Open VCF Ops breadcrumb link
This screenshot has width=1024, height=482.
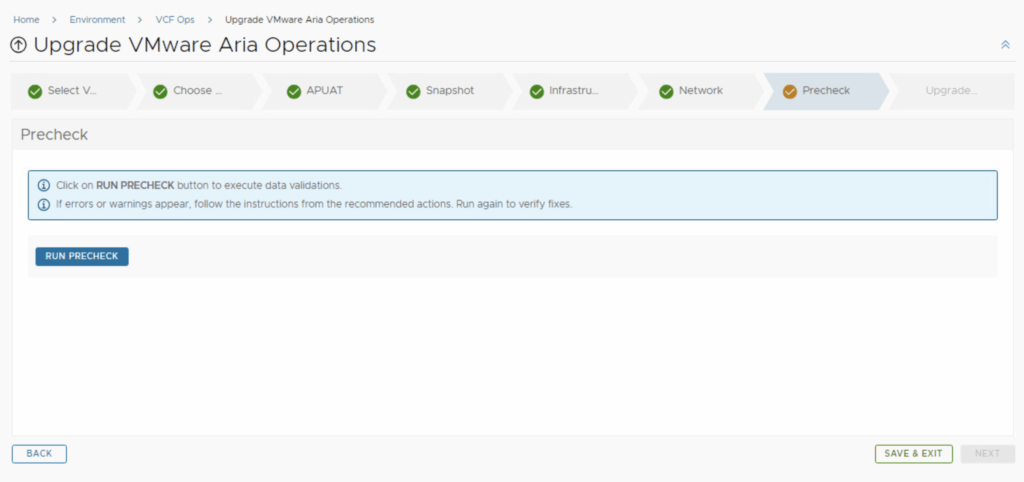point(175,20)
